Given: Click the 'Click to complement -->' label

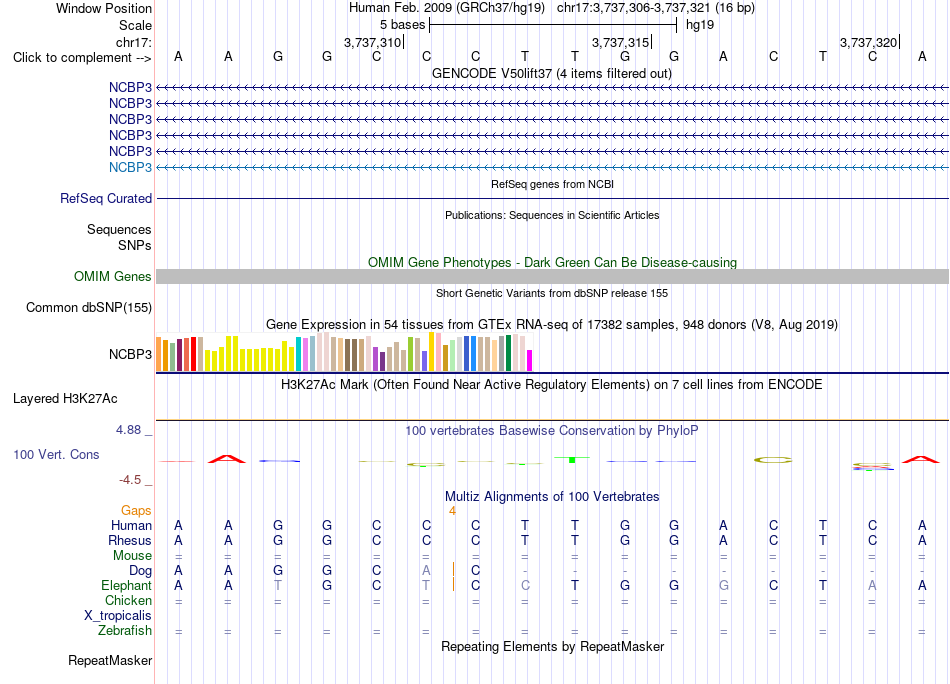Looking at the screenshot, I should pos(82,58).
